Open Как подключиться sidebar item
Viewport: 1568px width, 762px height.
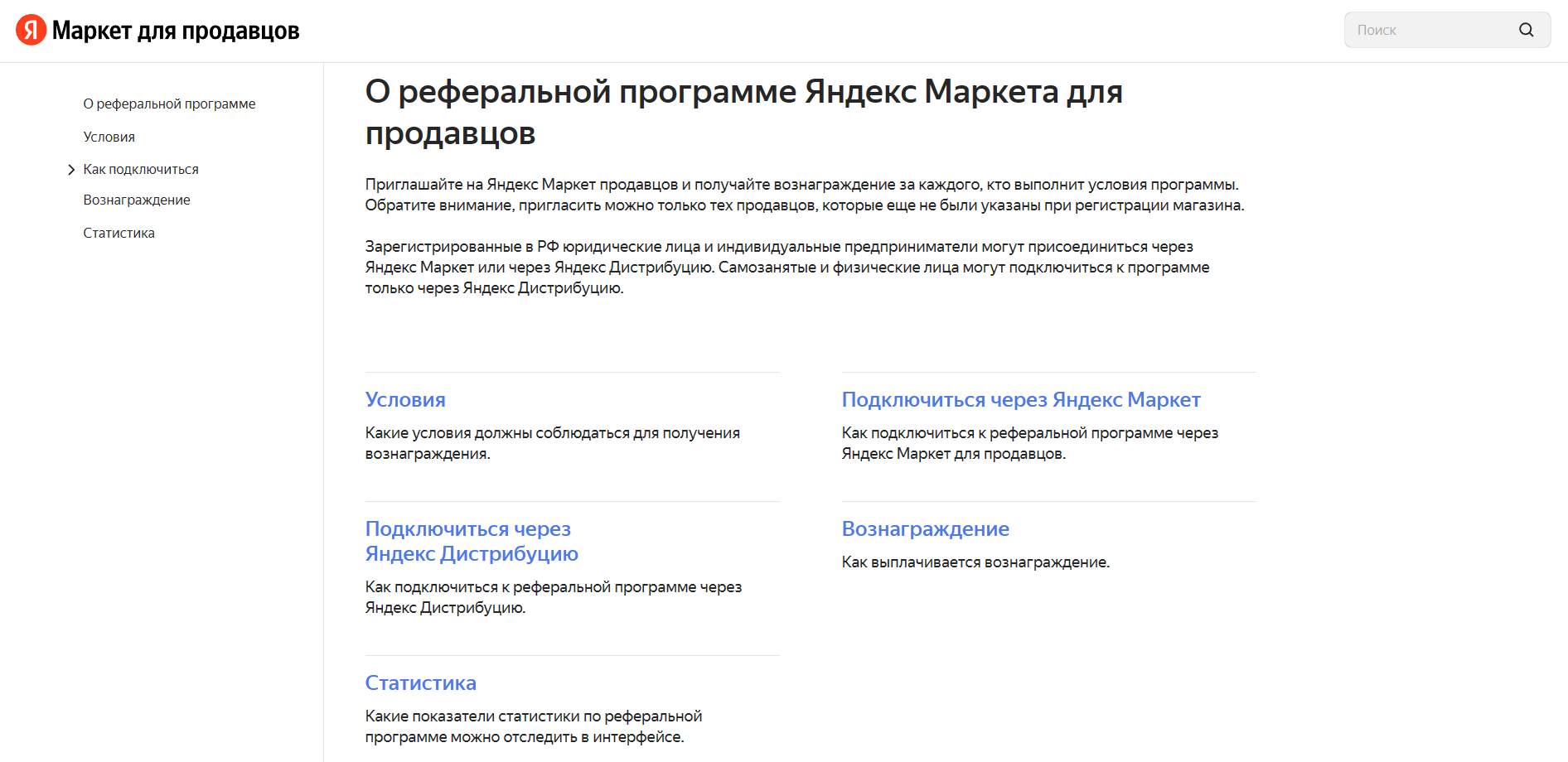[141, 169]
